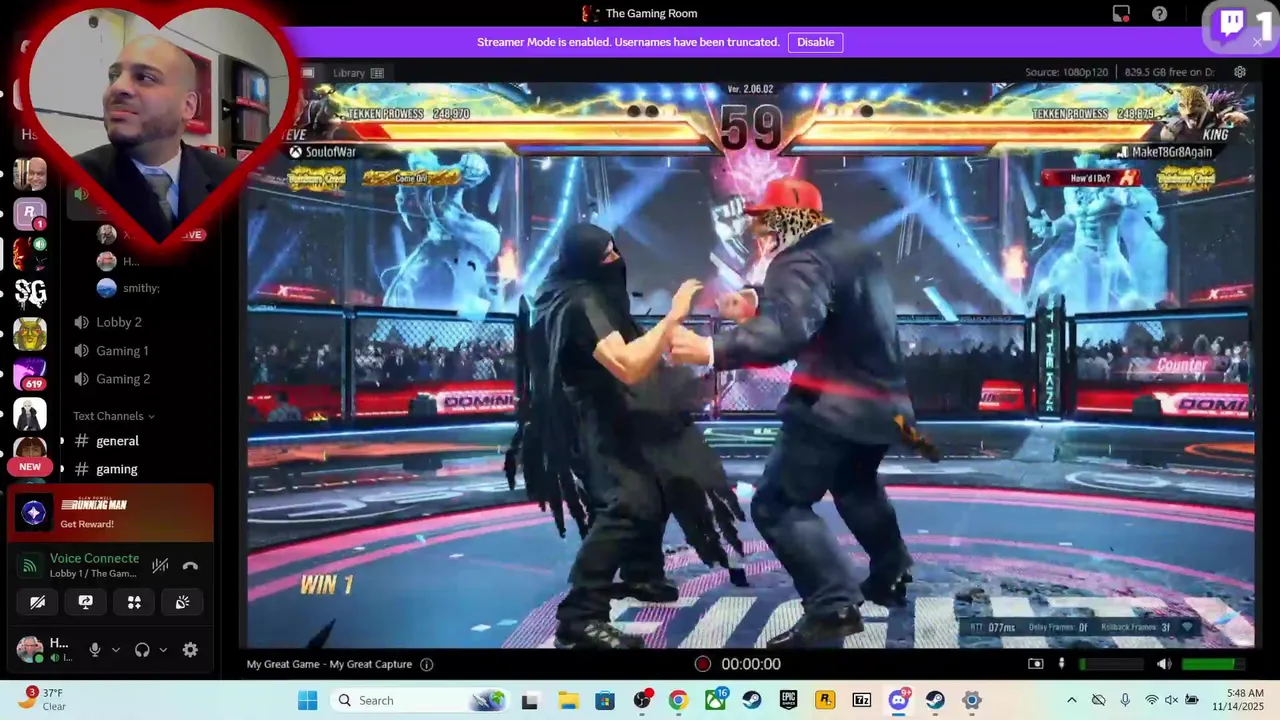Toggle camera on in voice panel
Viewport: 1280px width, 720px height.
(x=37, y=602)
